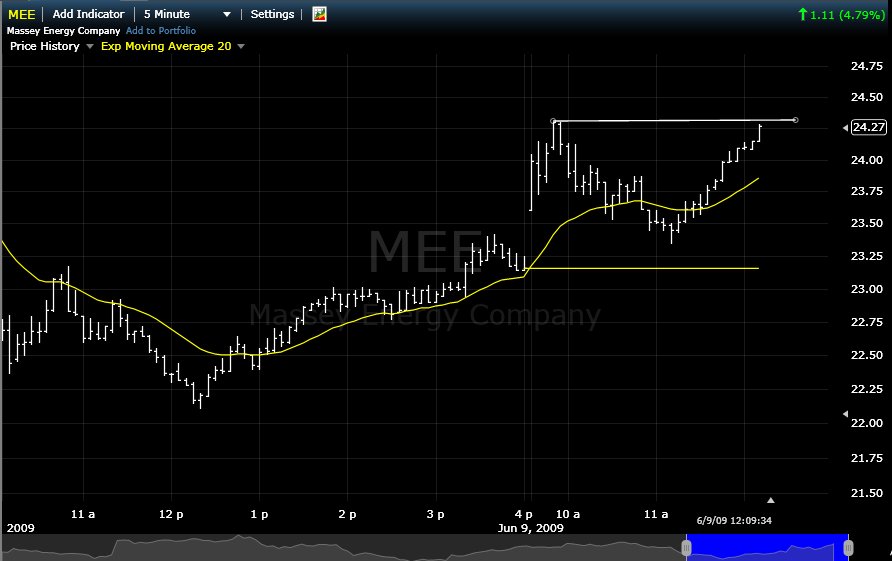The image size is (892, 561).
Task: Open the 5 Minute interval dropdown
Action: (x=187, y=14)
